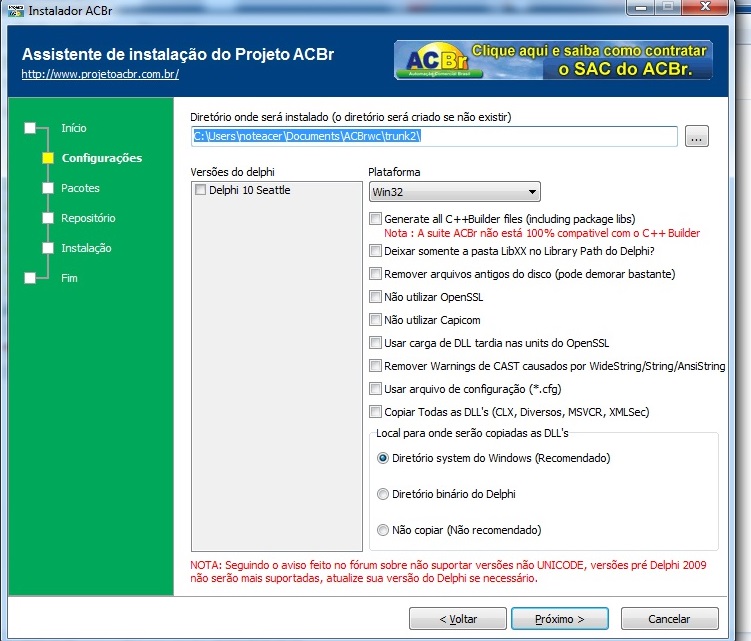
Task: Click the Instalação step label
Action: pyautogui.click(x=86, y=248)
